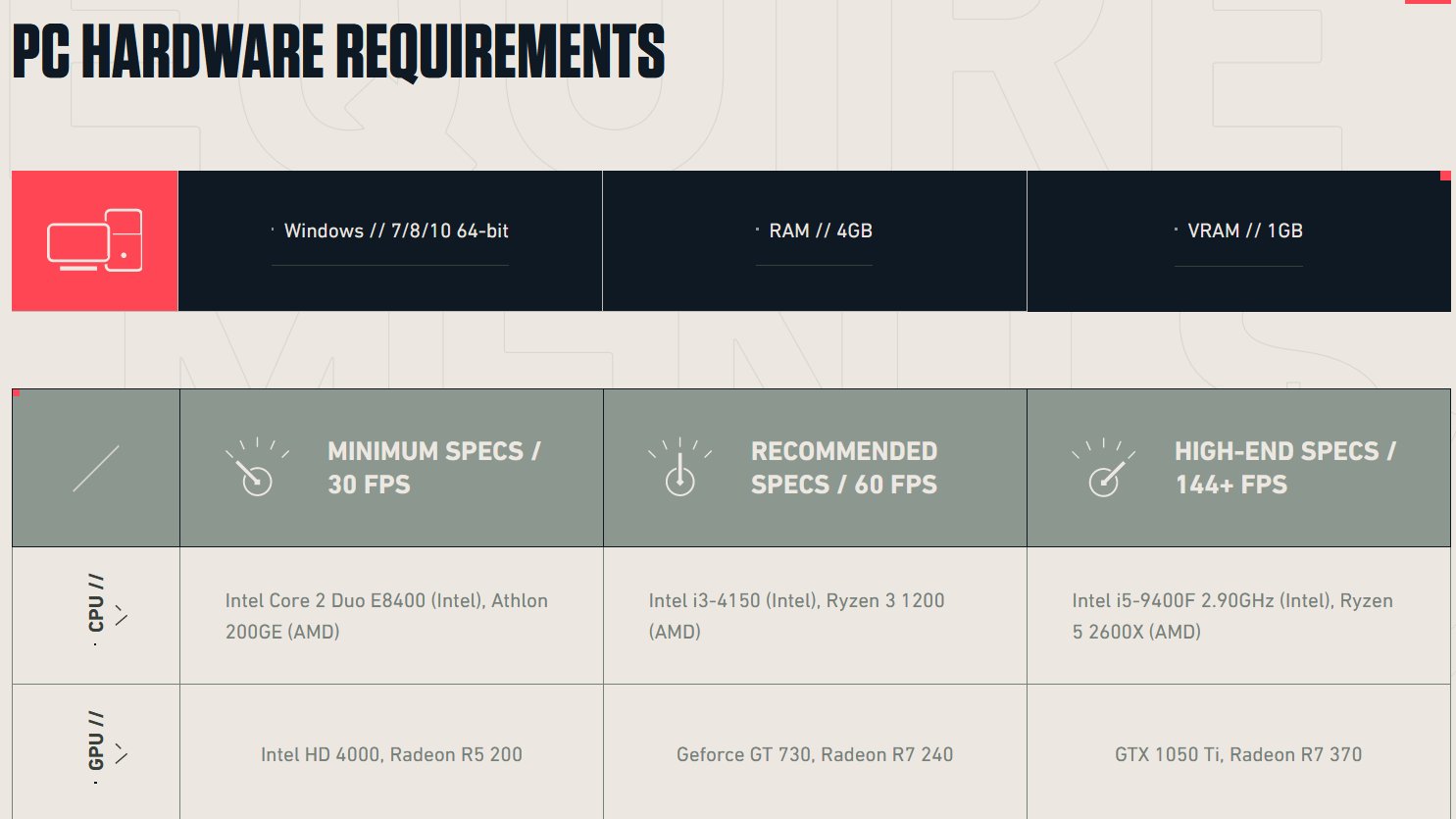Click the 'GPU //' row label
This screenshot has height=819, width=1456.
tap(96, 741)
